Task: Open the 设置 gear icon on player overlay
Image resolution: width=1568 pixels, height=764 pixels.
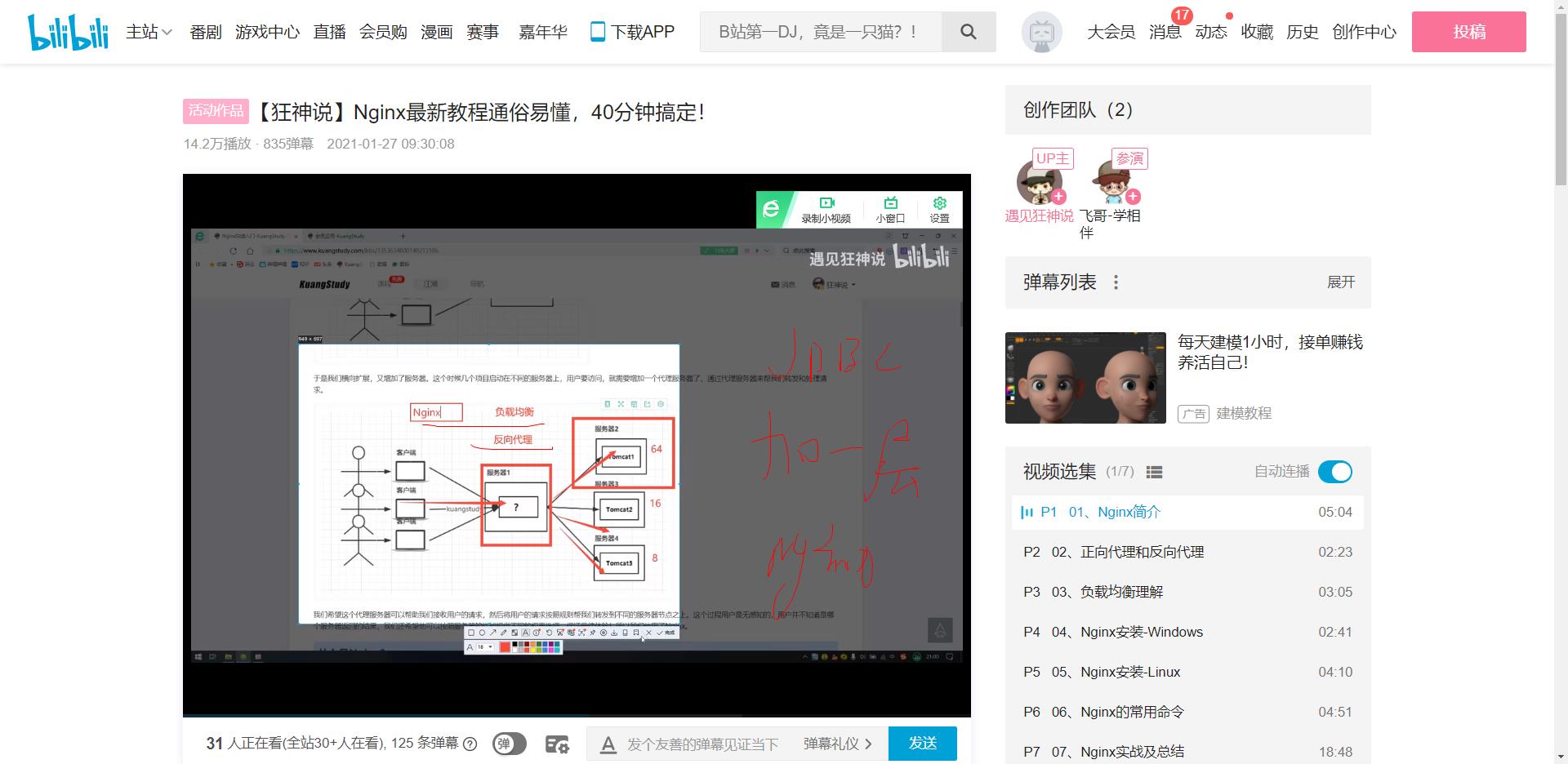Action: click(x=939, y=202)
